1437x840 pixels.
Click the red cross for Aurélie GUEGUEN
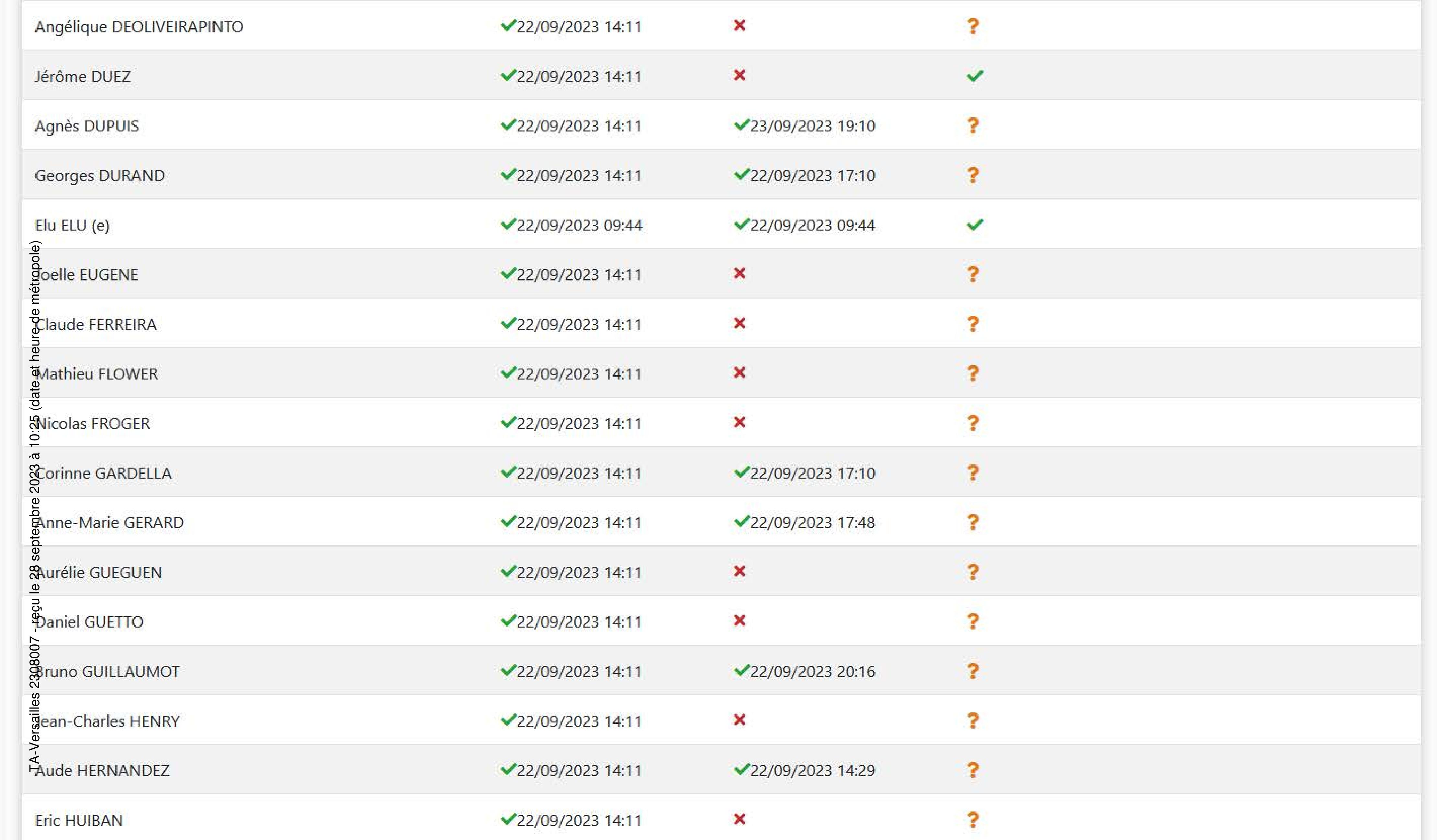pos(739,572)
